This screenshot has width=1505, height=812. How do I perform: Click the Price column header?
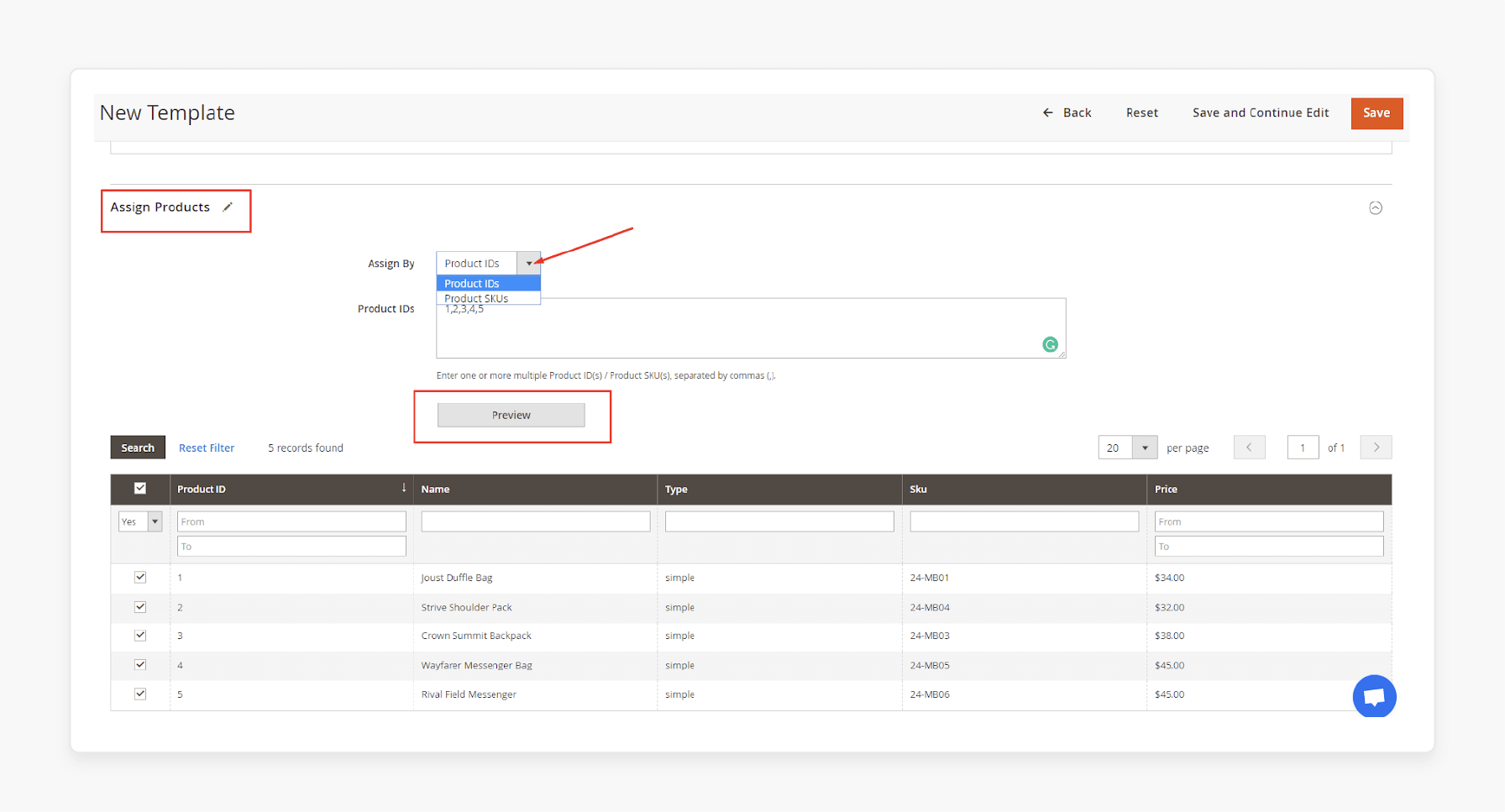(1269, 489)
